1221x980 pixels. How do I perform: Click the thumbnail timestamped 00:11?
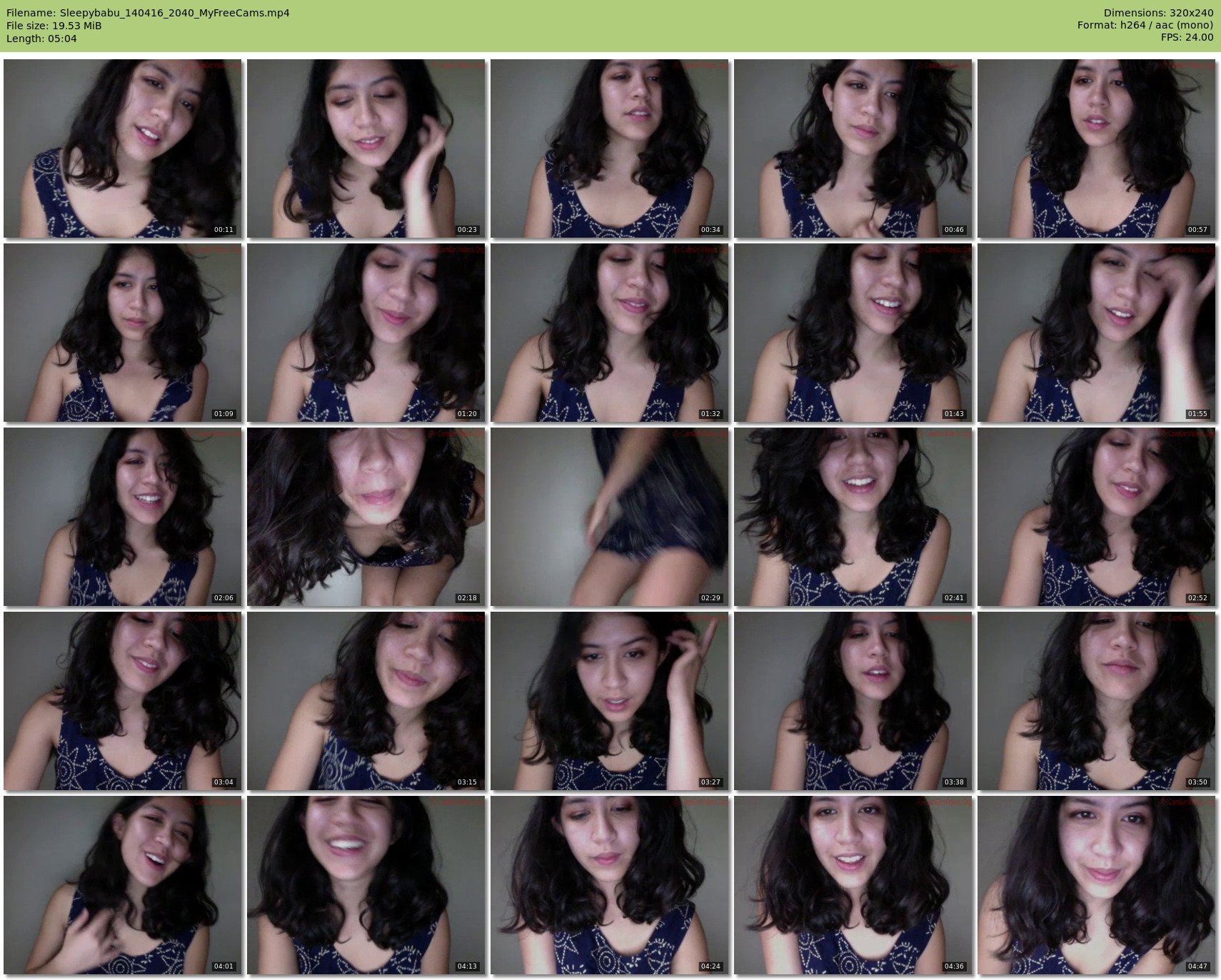pyautogui.click(x=122, y=148)
